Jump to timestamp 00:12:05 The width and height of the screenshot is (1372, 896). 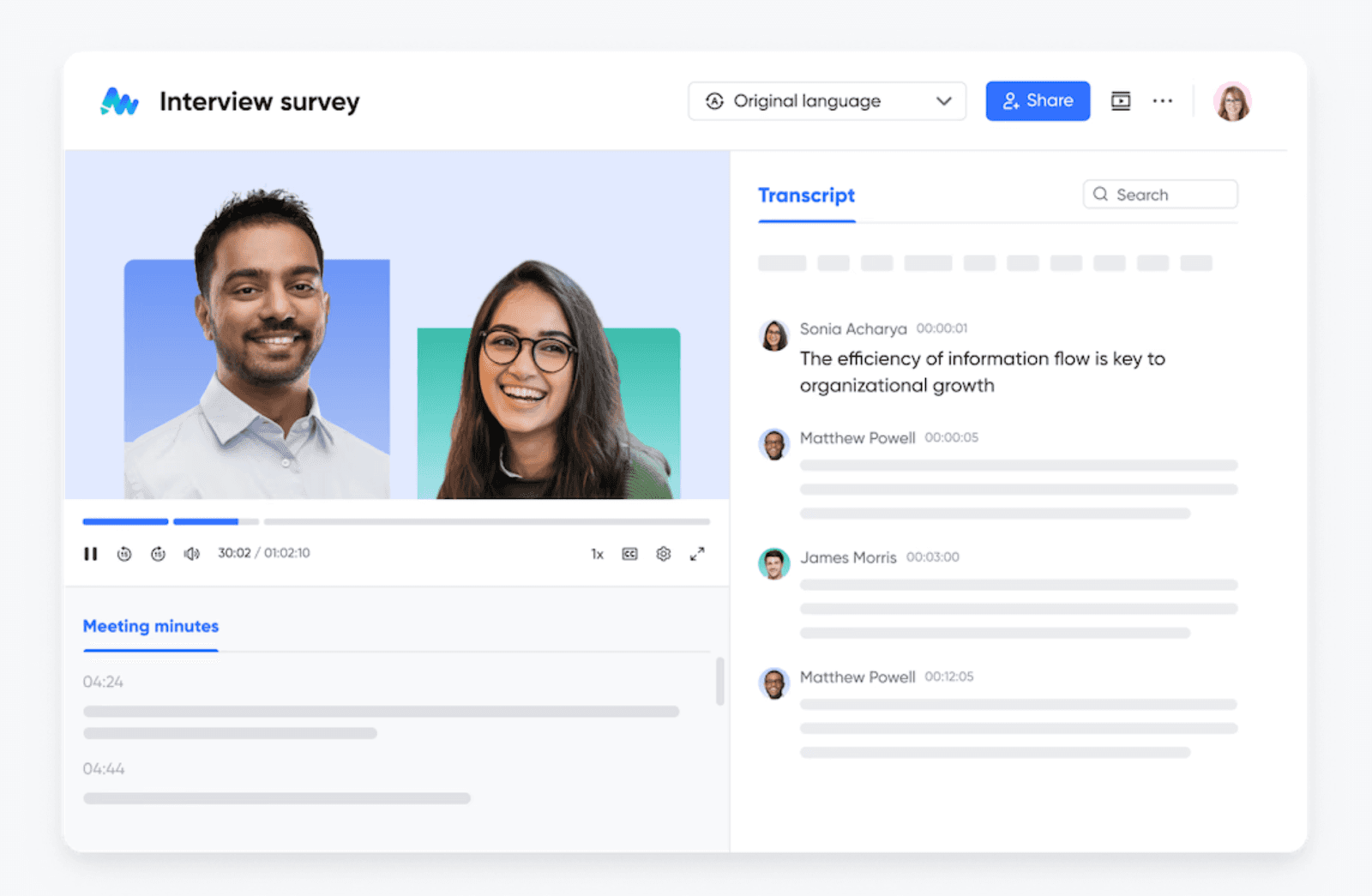[x=949, y=677]
